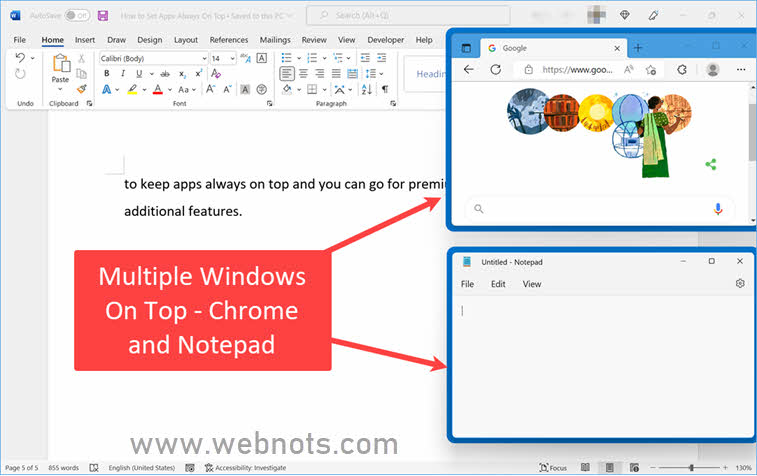Open the References ribbon tab

(x=228, y=40)
